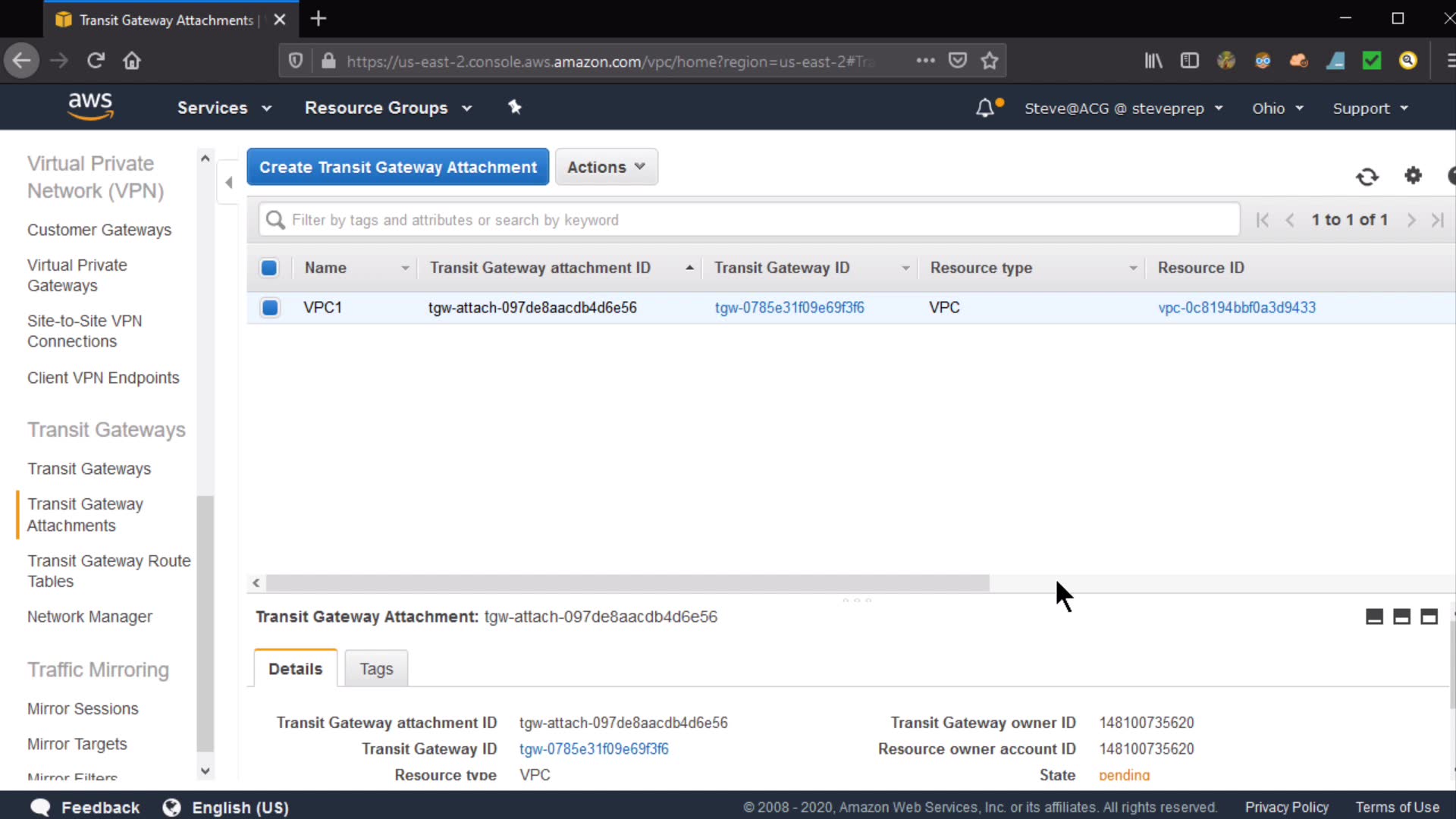Click the filter by tags search field

749,220
